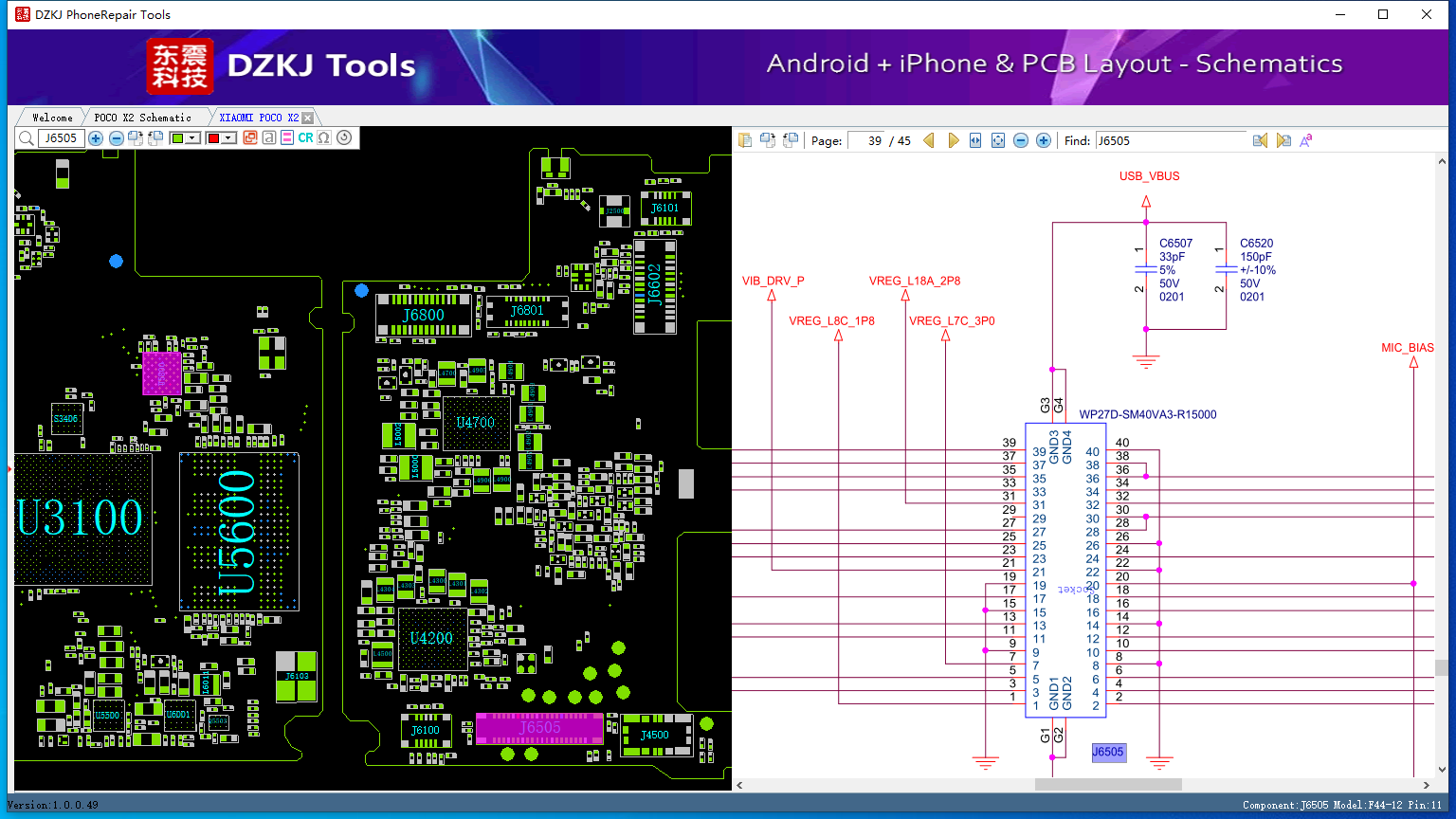Screen dimensions: 1456x819
Task: Go to previous schematic page arrow
Action: [929, 140]
